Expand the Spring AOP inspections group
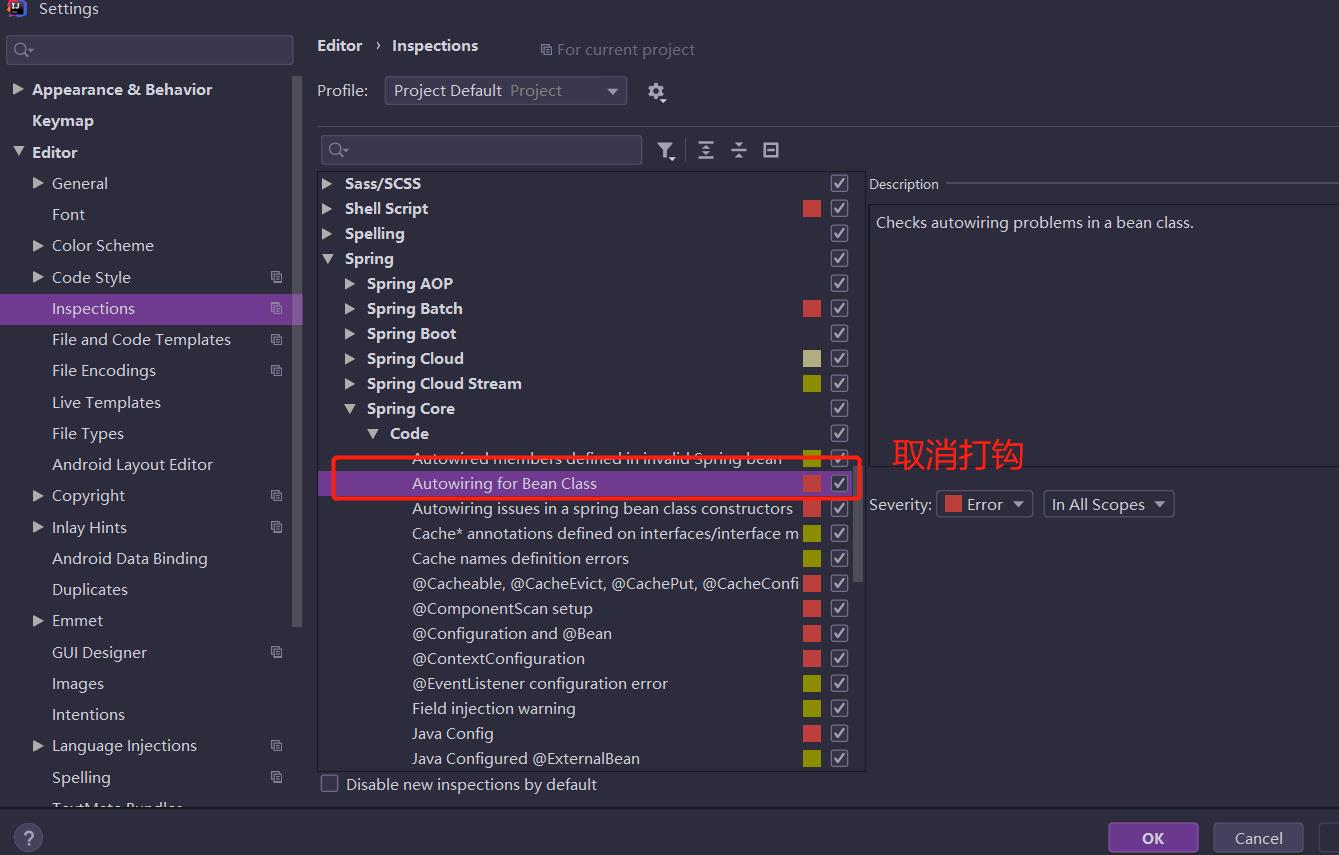The image size is (1339, 855). point(350,283)
